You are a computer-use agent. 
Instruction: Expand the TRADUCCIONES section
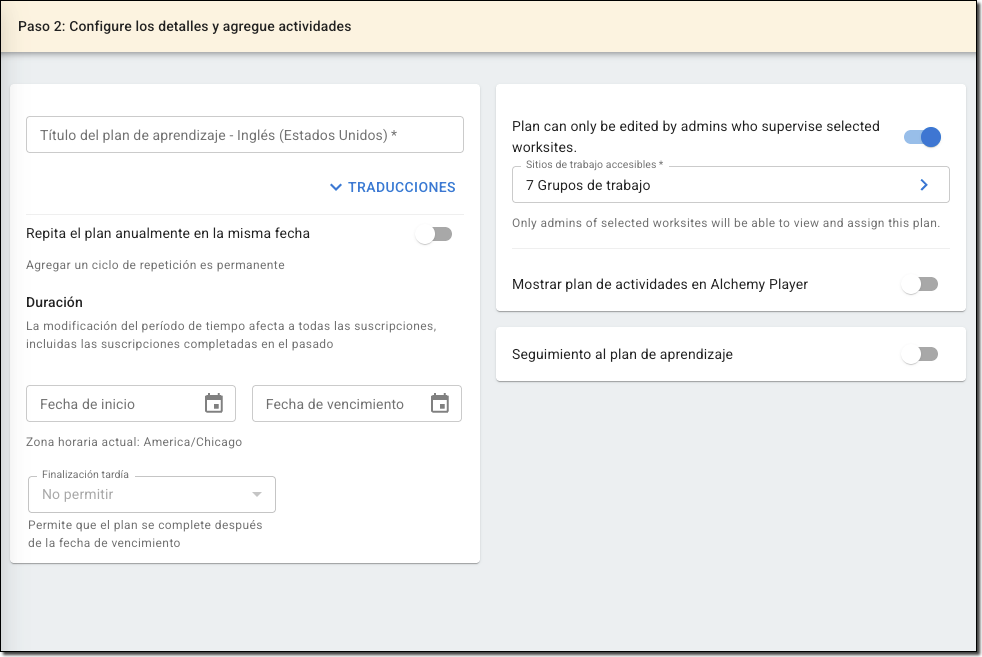click(401, 187)
